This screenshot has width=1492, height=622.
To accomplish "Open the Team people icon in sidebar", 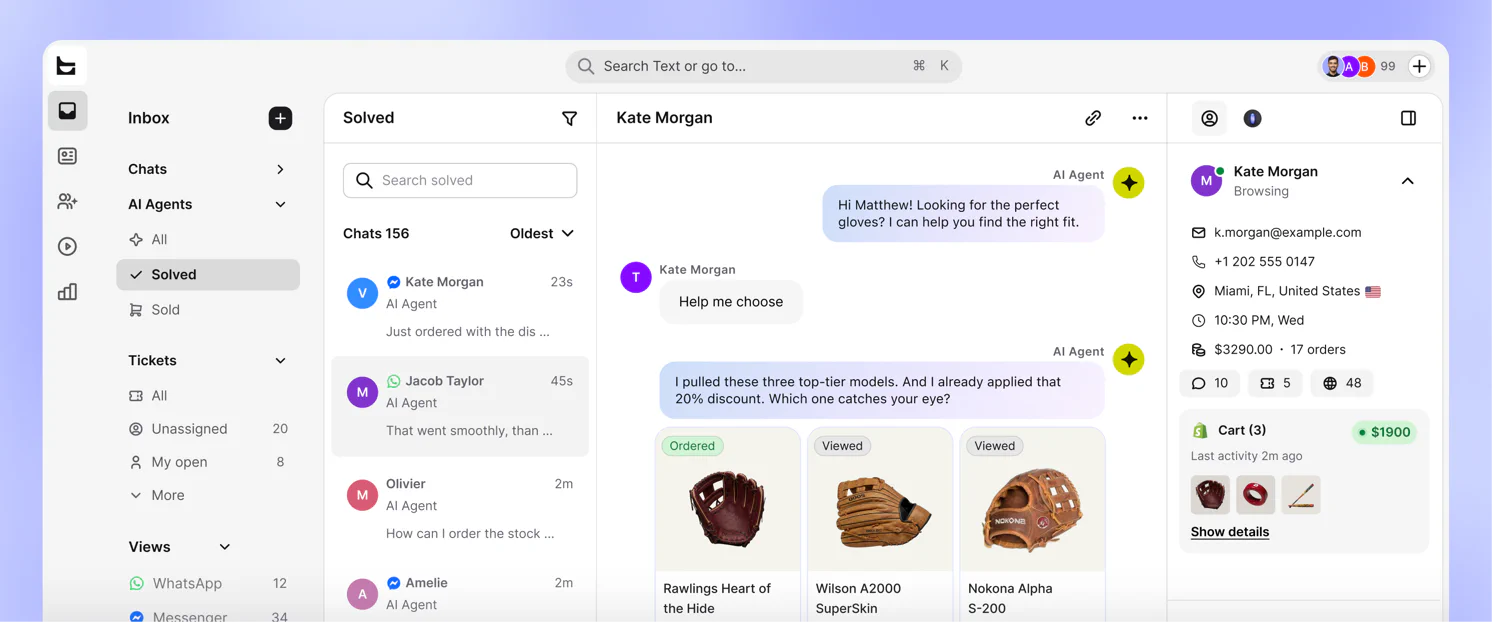I will 67,201.
